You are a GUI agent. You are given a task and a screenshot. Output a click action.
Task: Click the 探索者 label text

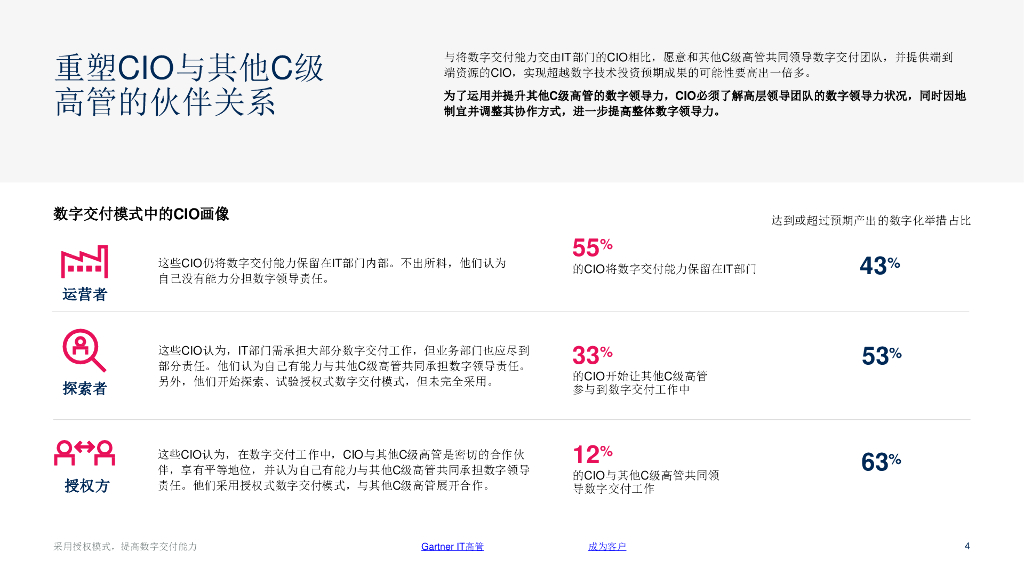pyautogui.click(x=84, y=388)
